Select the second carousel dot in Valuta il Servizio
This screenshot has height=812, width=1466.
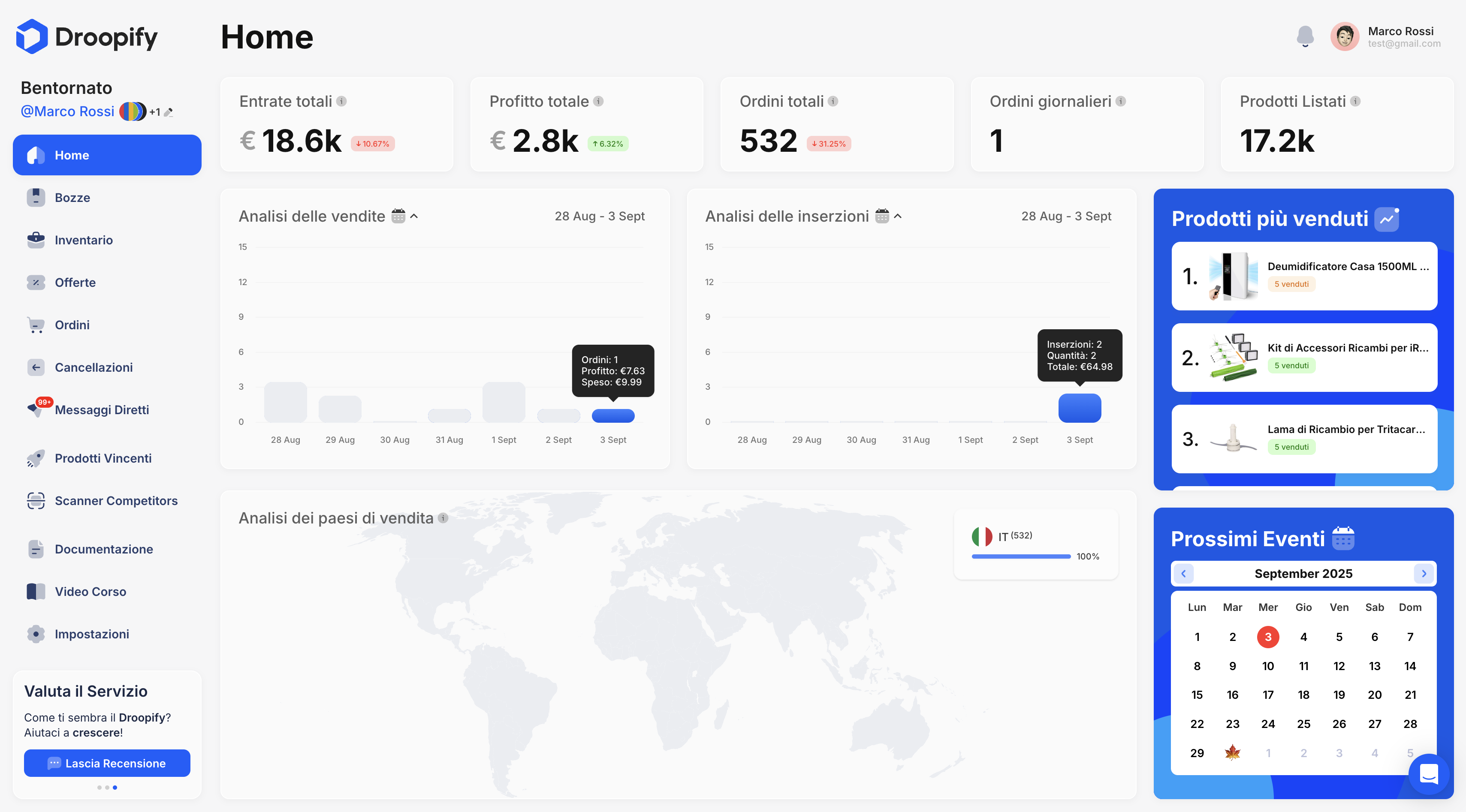click(107, 788)
